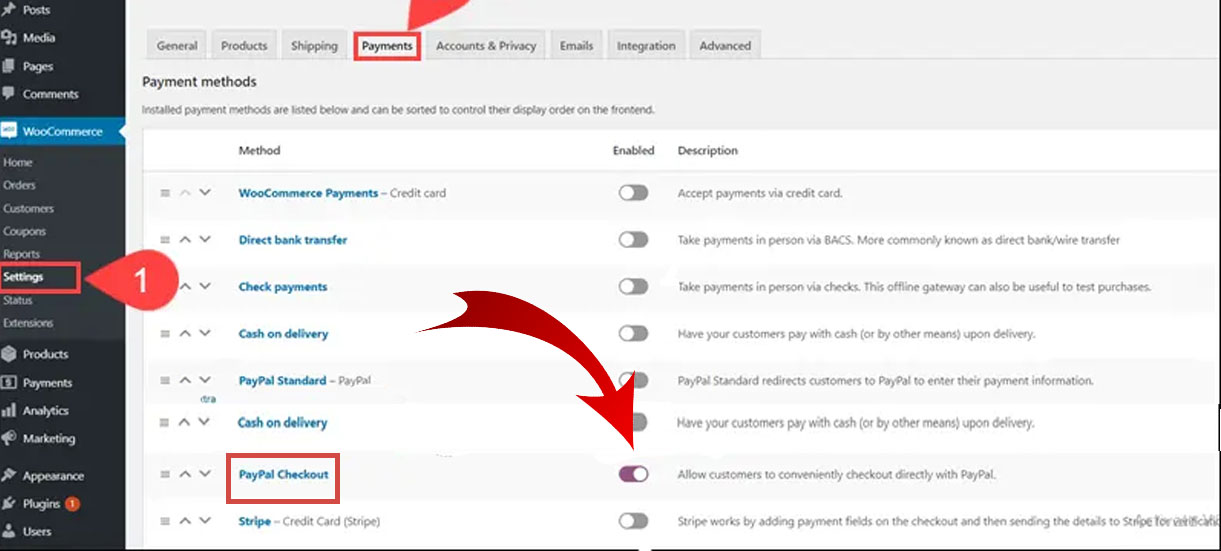Move Check payments up with arrow
The height and width of the screenshot is (551, 1221).
pos(185,287)
